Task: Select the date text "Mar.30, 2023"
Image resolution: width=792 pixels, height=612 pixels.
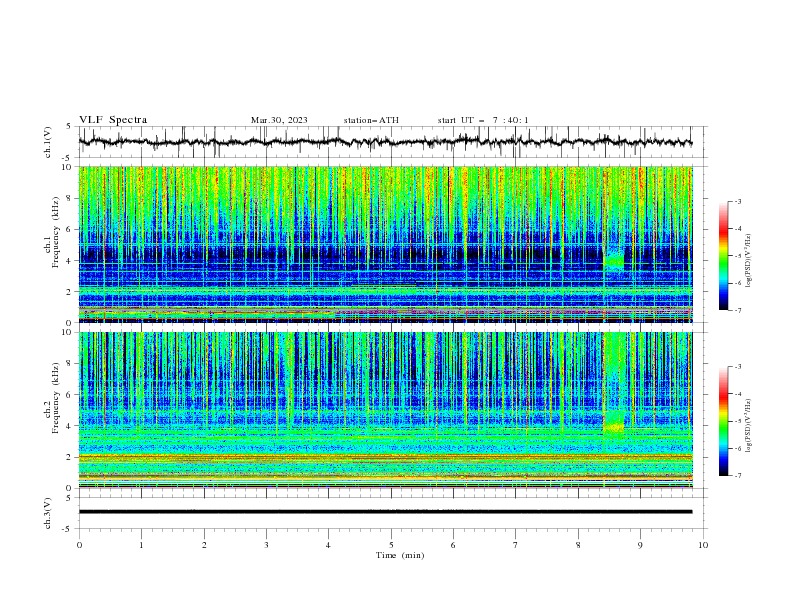Action: coord(279,120)
